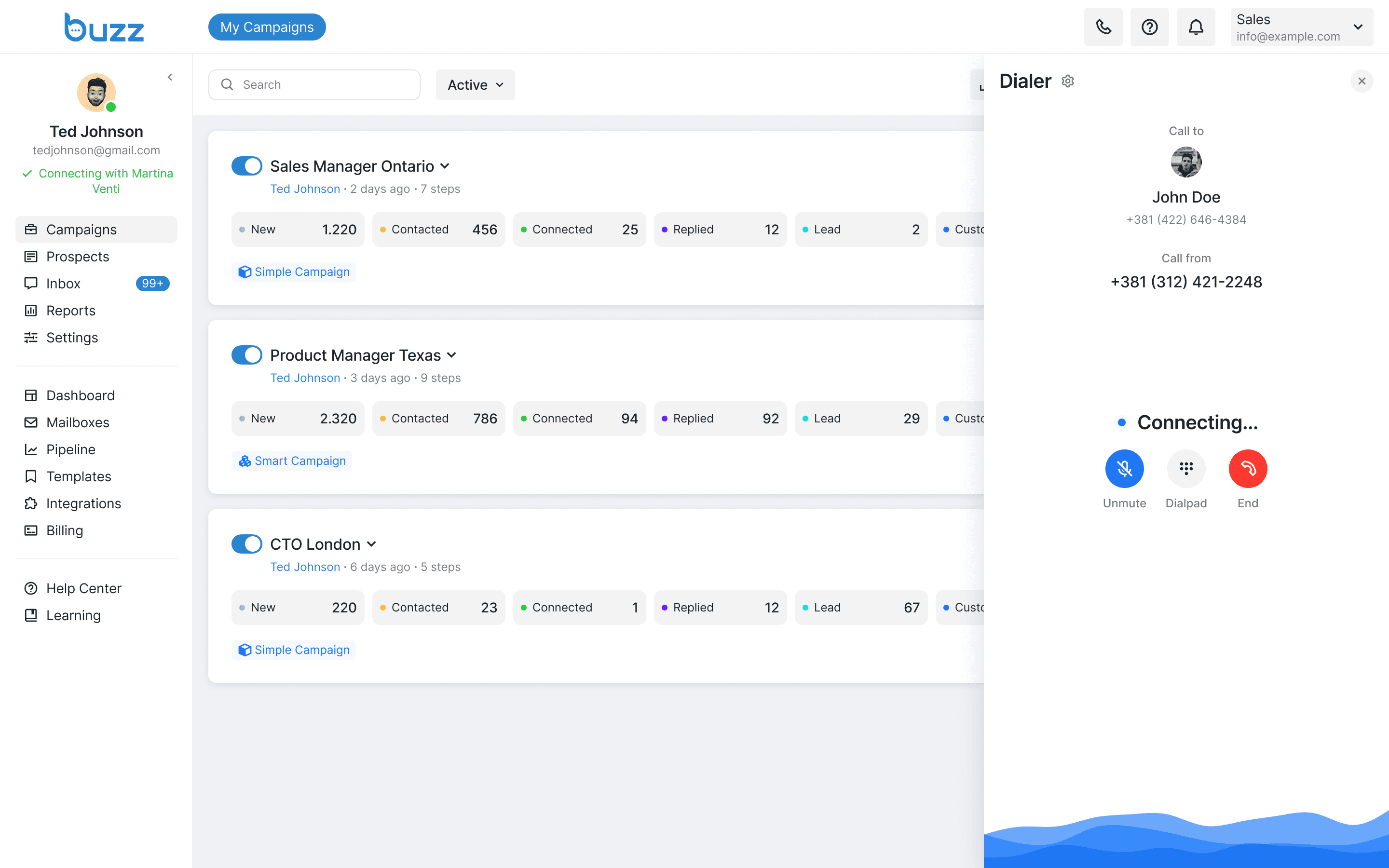Click the Replied 92 stat
Screen dimensions: 1389x868
pyautogui.click(x=721, y=419)
